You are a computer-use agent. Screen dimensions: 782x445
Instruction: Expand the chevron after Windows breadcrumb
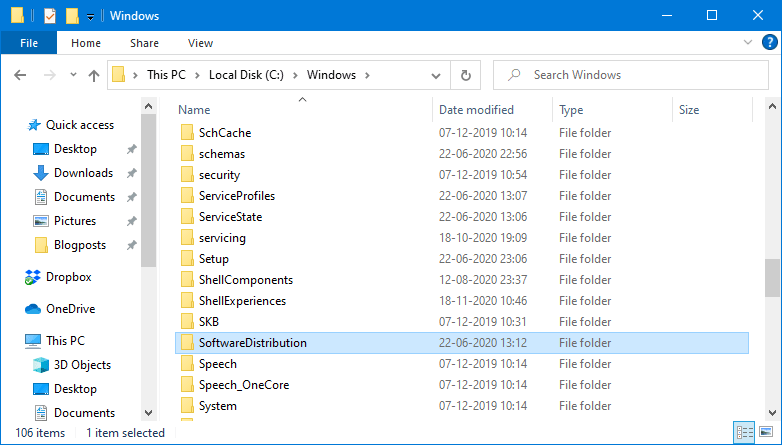coord(368,75)
